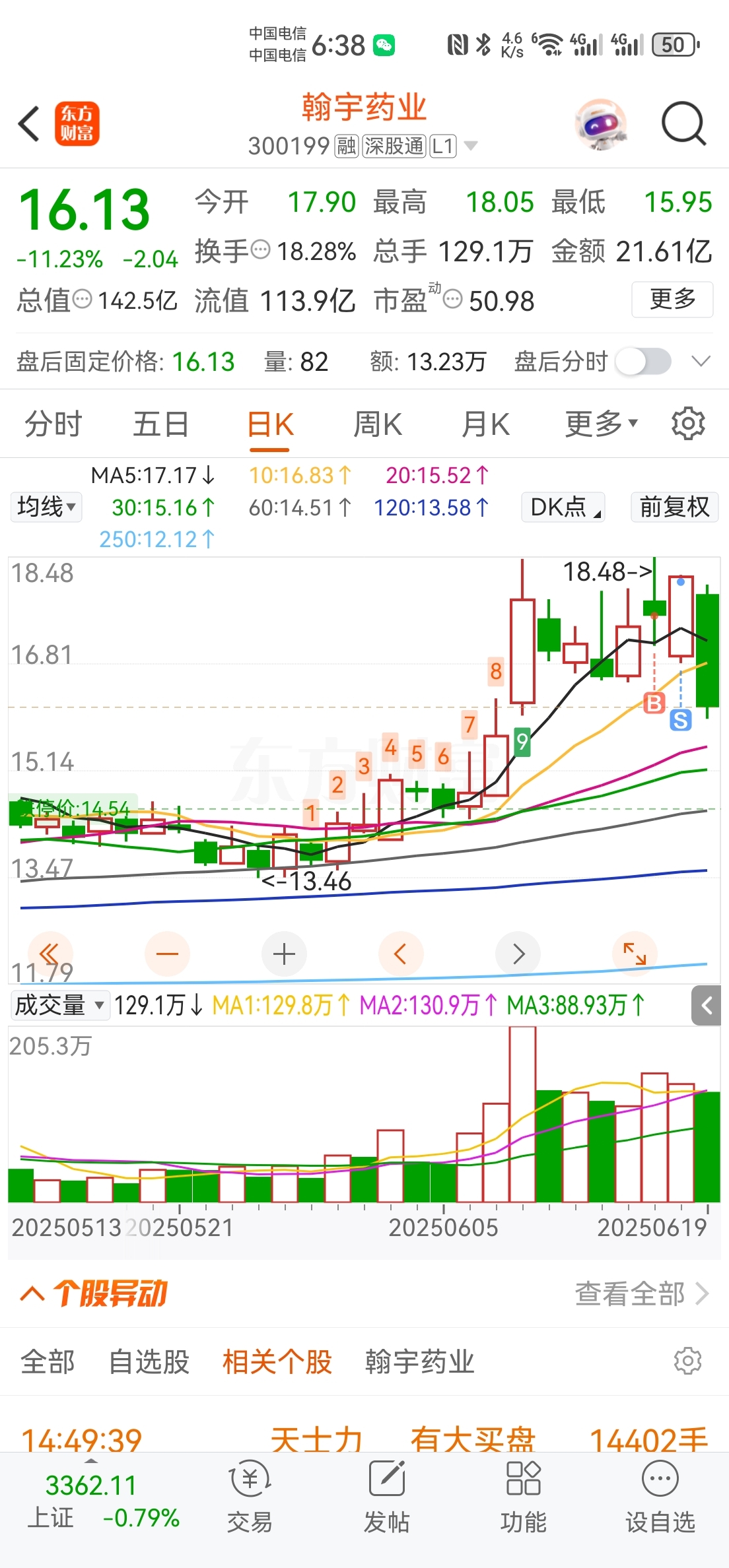Open the 功能 functions icon
Viewport: 729px width, 1568px height.
pyautogui.click(x=524, y=1495)
